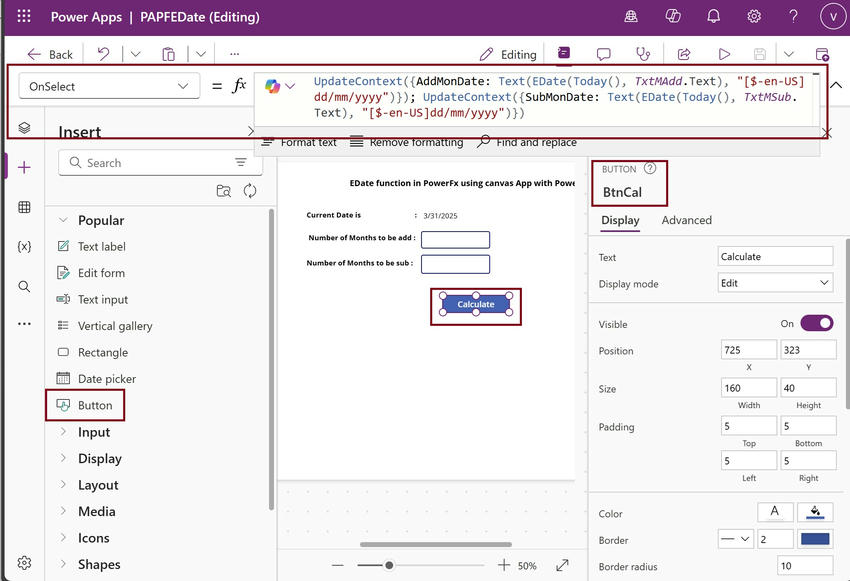
Task: Click the Share icon
Action: [x=684, y=54]
